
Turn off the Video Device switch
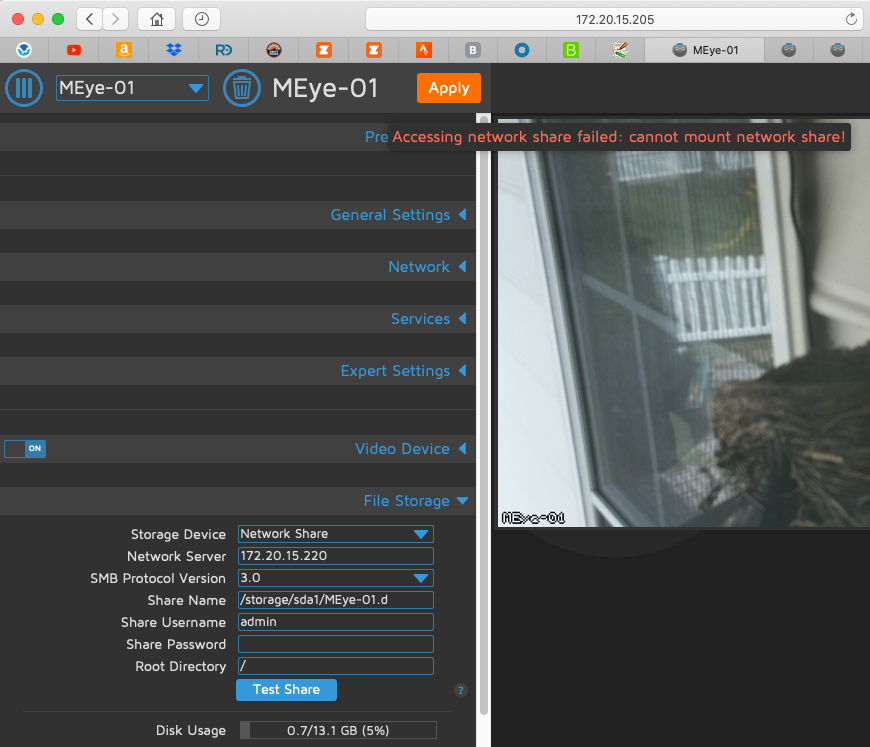pyautogui.click(x=24, y=449)
